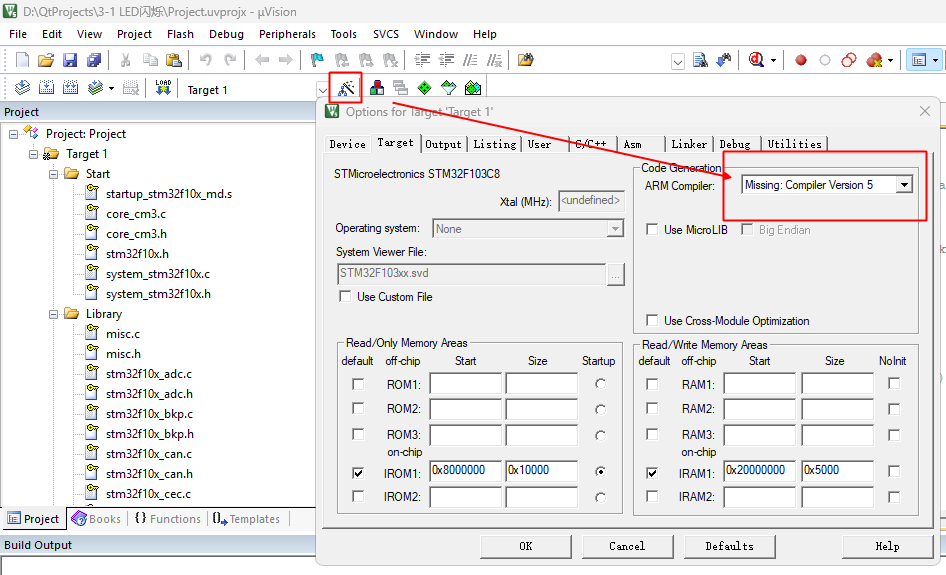Image resolution: width=946 pixels, height=575 pixels.
Task: Click the Save All icon
Action: pyautogui.click(x=94, y=60)
